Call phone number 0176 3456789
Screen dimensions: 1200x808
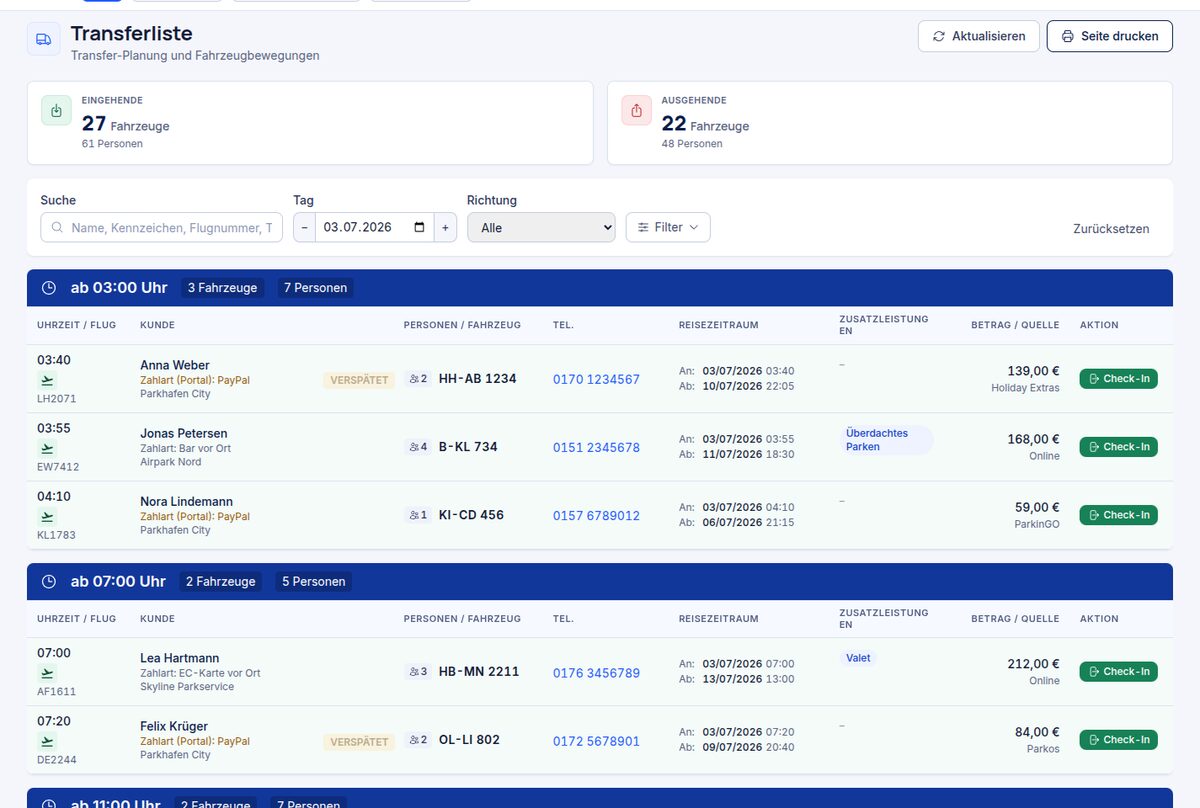coord(596,673)
